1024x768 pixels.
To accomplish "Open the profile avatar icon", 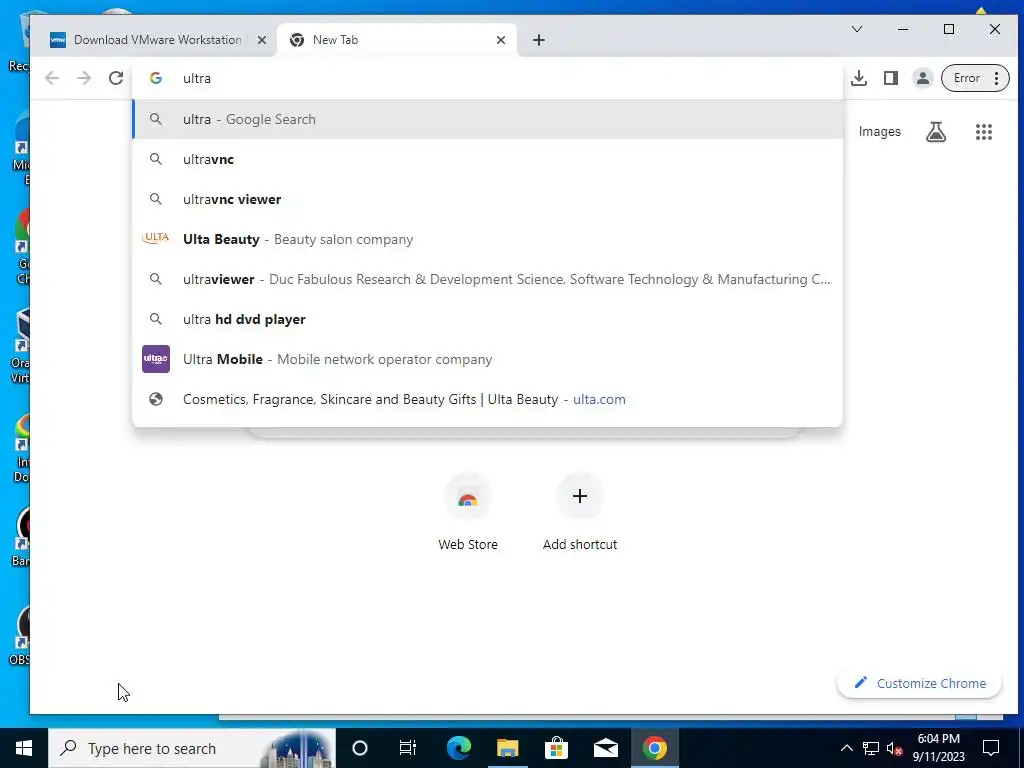I will coord(922,78).
